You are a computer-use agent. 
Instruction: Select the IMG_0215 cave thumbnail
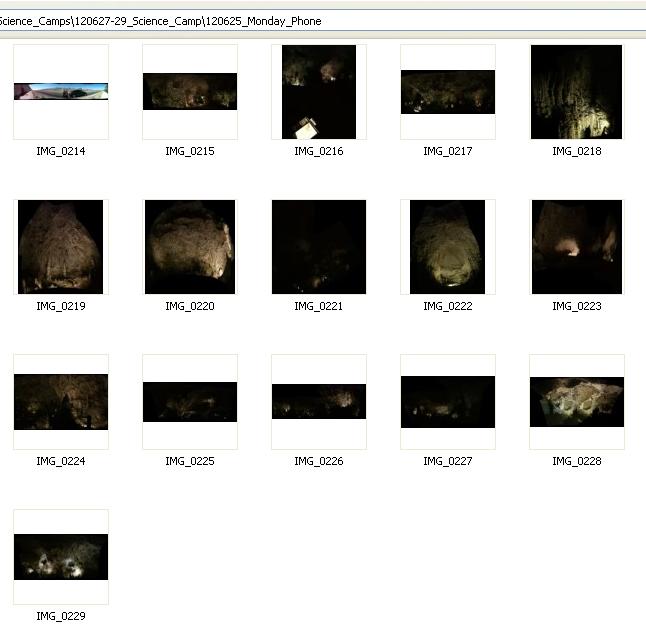point(190,91)
